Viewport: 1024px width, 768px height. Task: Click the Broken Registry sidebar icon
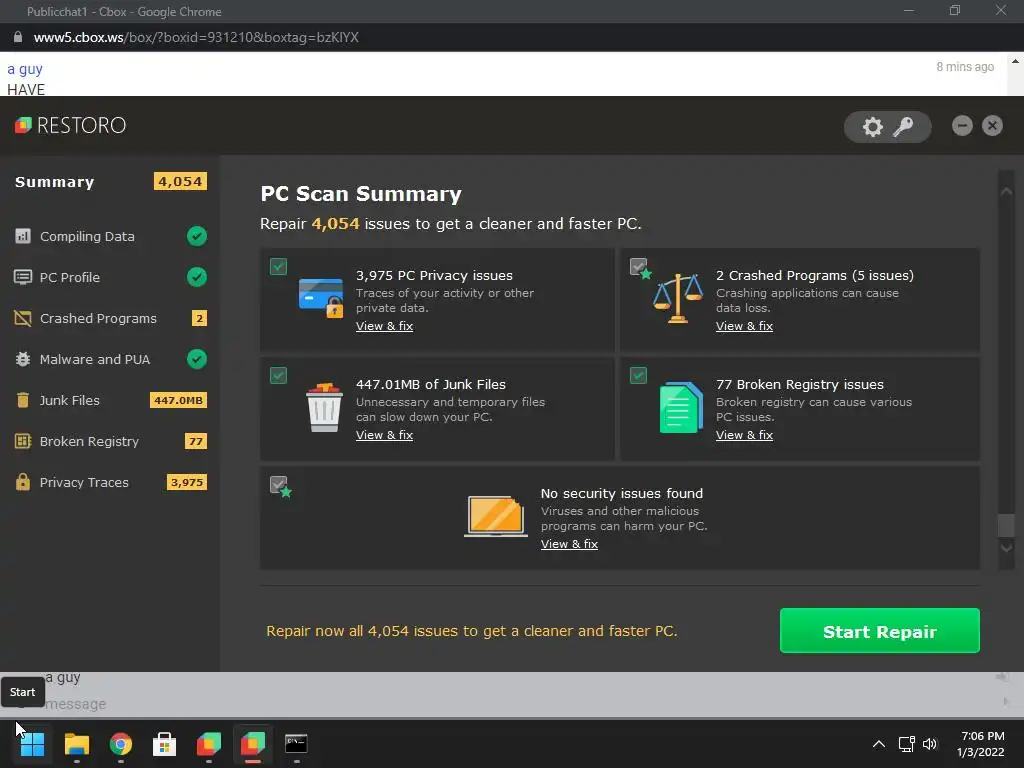(23, 441)
